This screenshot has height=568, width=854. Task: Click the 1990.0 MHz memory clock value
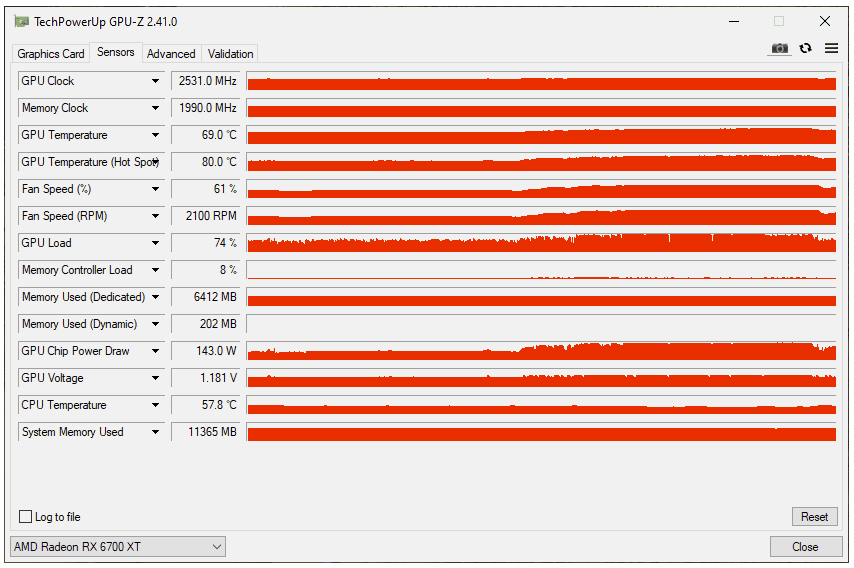tap(206, 108)
